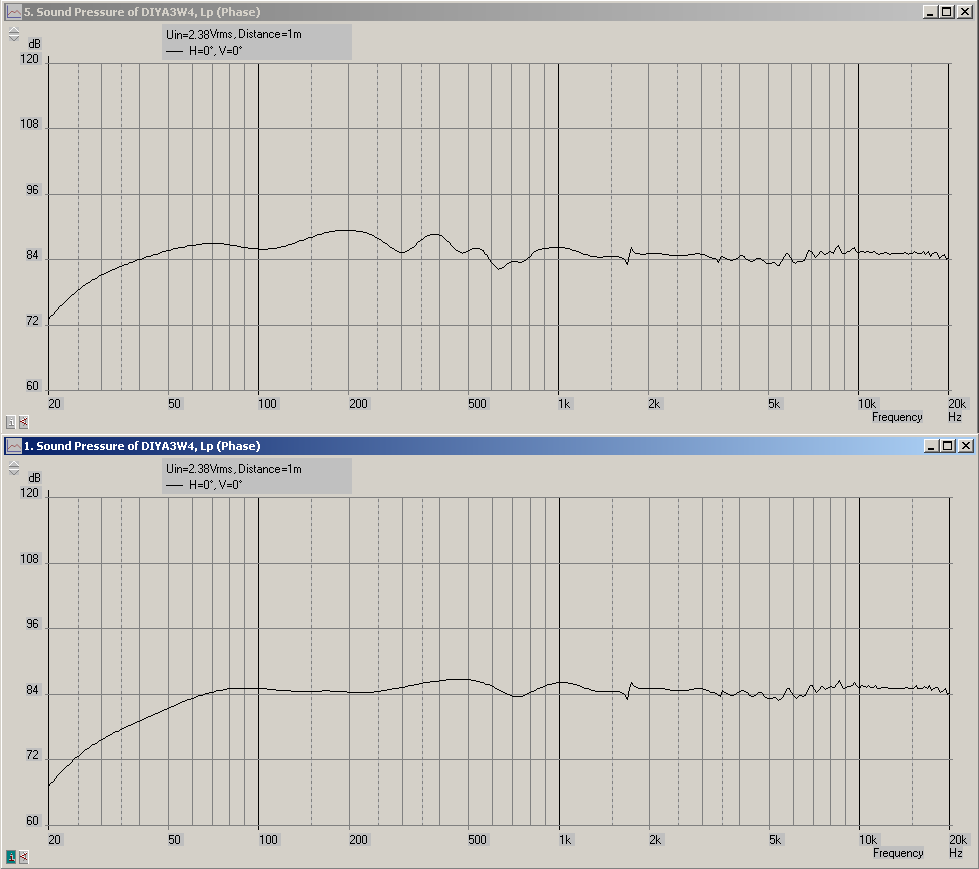Click the 'Frequency' axis label in window 5
The width and height of the screenshot is (979, 869).
click(x=897, y=417)
